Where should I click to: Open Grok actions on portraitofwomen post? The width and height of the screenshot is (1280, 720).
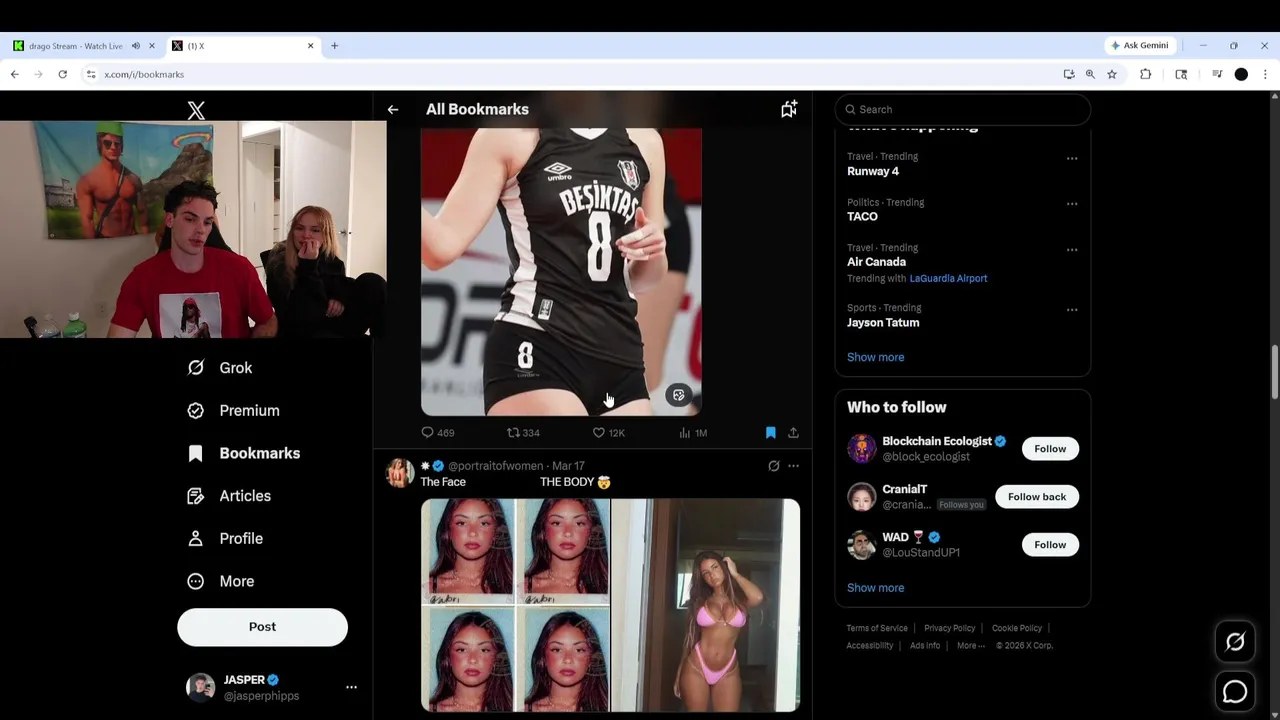(x=773, y=466)
